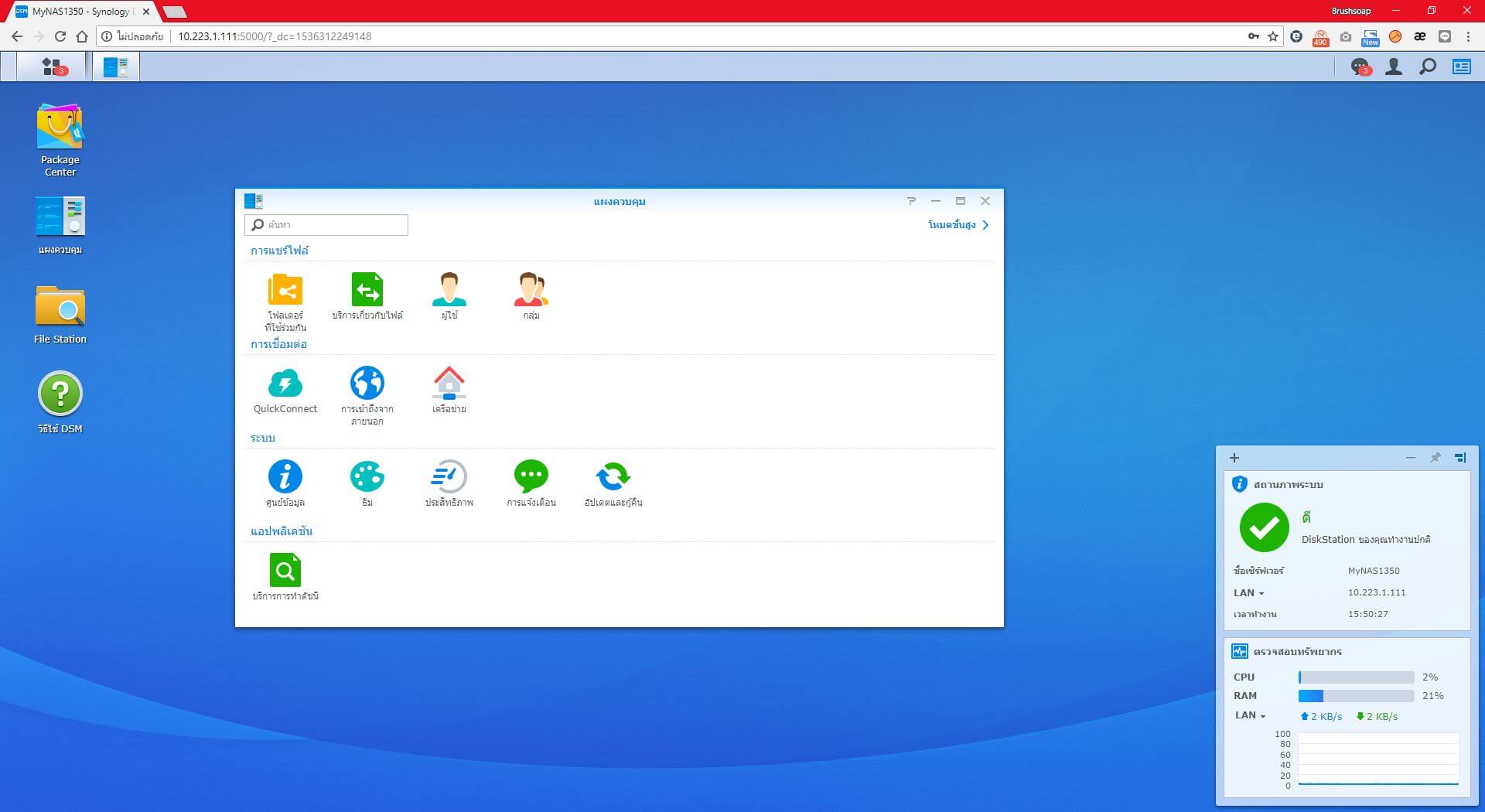Open Package Center desktop icon
The image size is (1485, 812).
coord(60,140)
